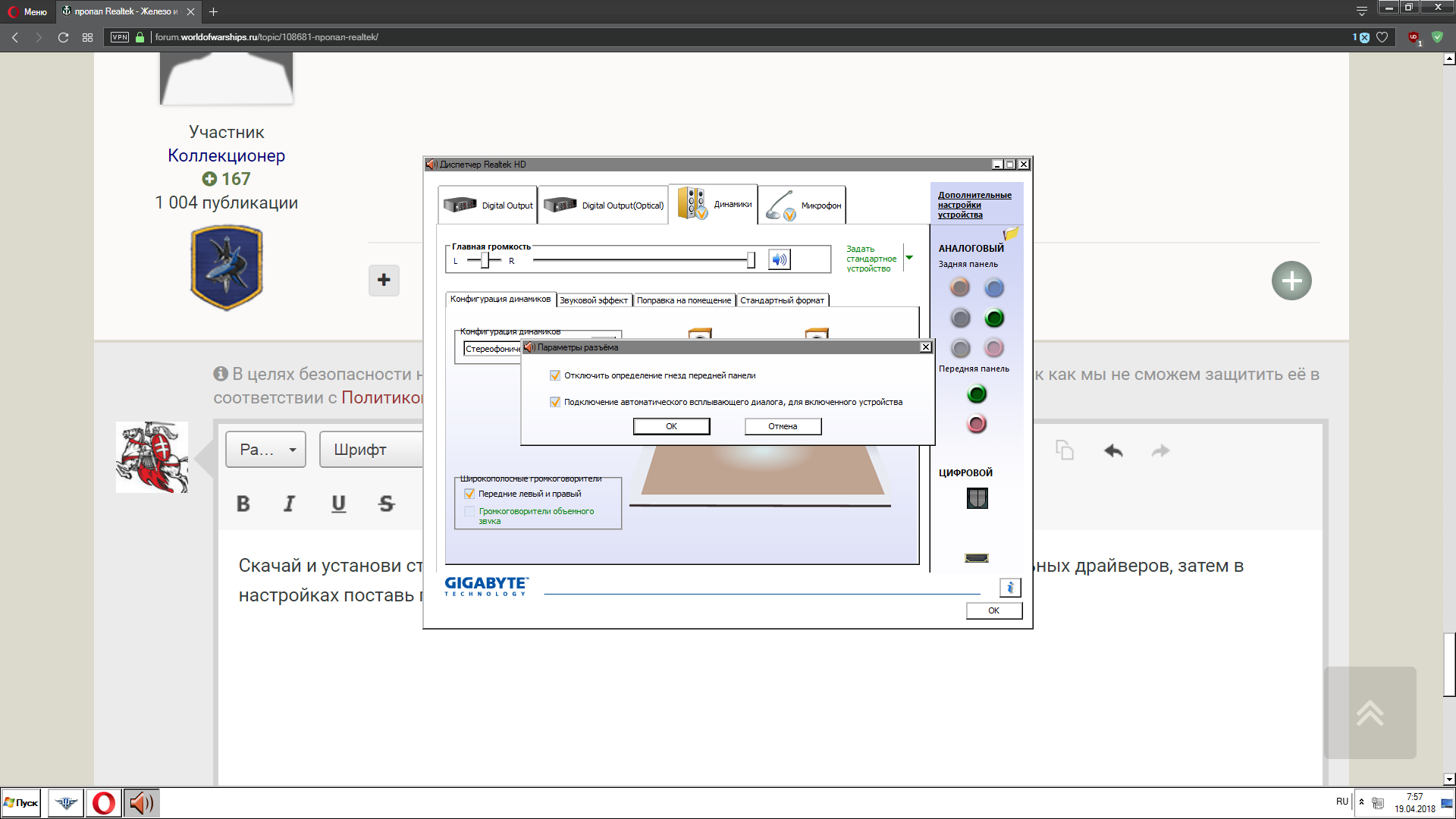Click the green rear panel audio jack
Viewport: 1456px width, 819px height.
tap(994, 318)
